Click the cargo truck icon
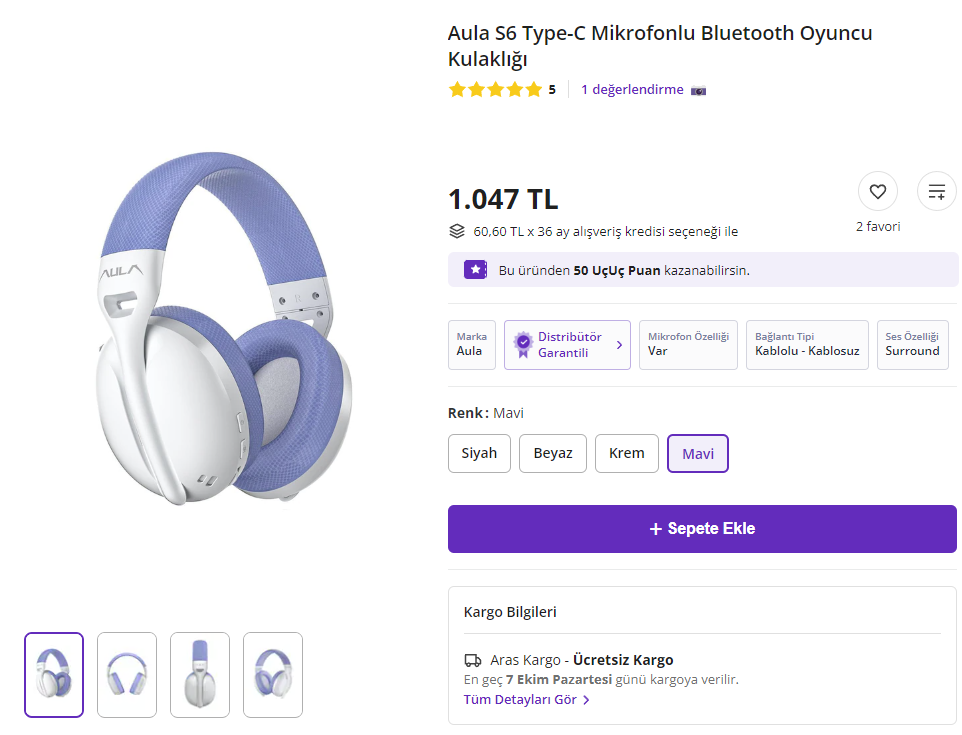The image size is (962, 735). (x=473, y=660)
